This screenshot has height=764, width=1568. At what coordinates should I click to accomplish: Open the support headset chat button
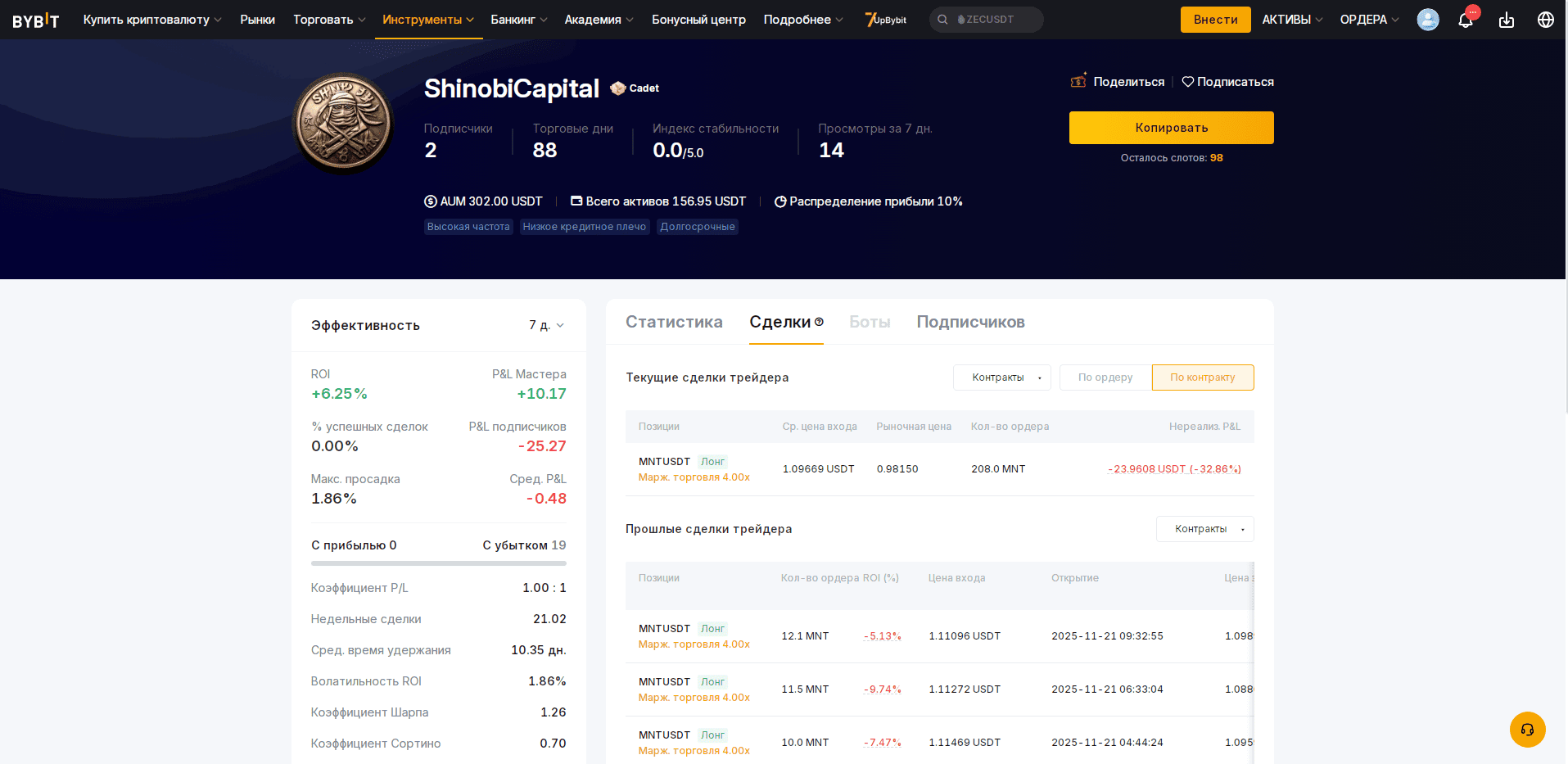1527,729
